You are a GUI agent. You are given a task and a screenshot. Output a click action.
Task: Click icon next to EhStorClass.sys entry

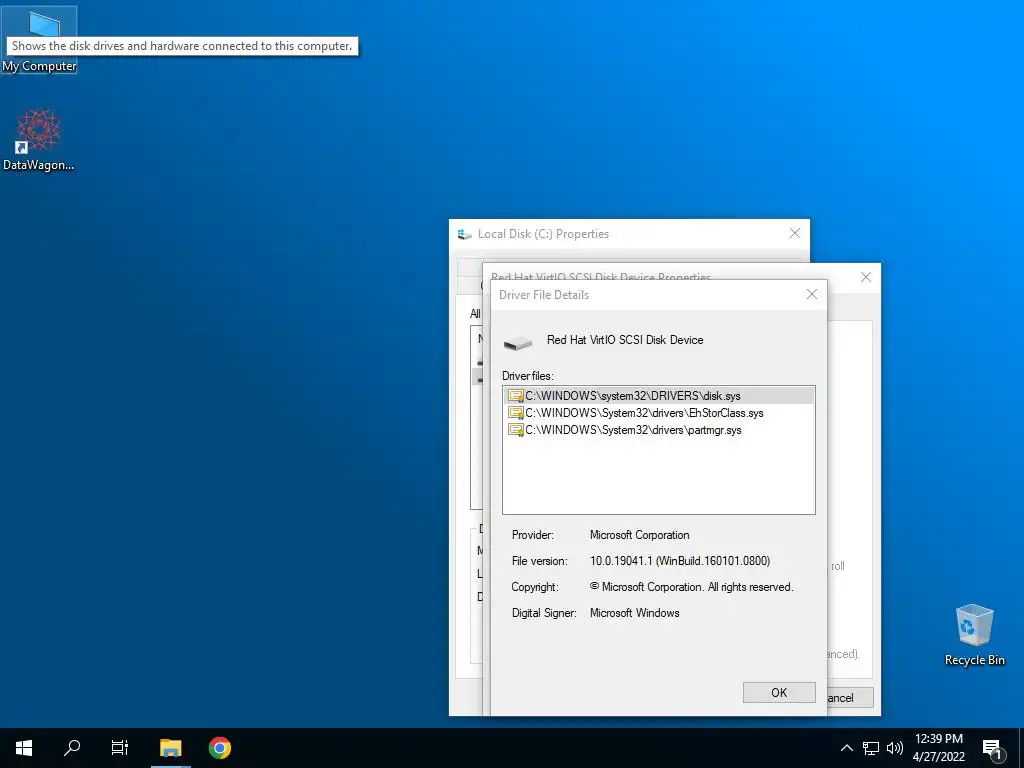[515, 413]
